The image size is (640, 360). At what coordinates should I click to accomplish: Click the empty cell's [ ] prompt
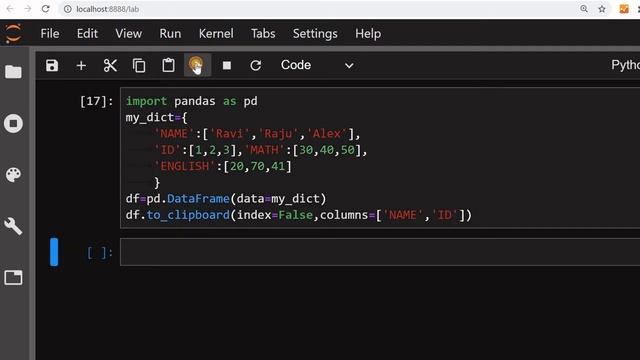(100, 253)
